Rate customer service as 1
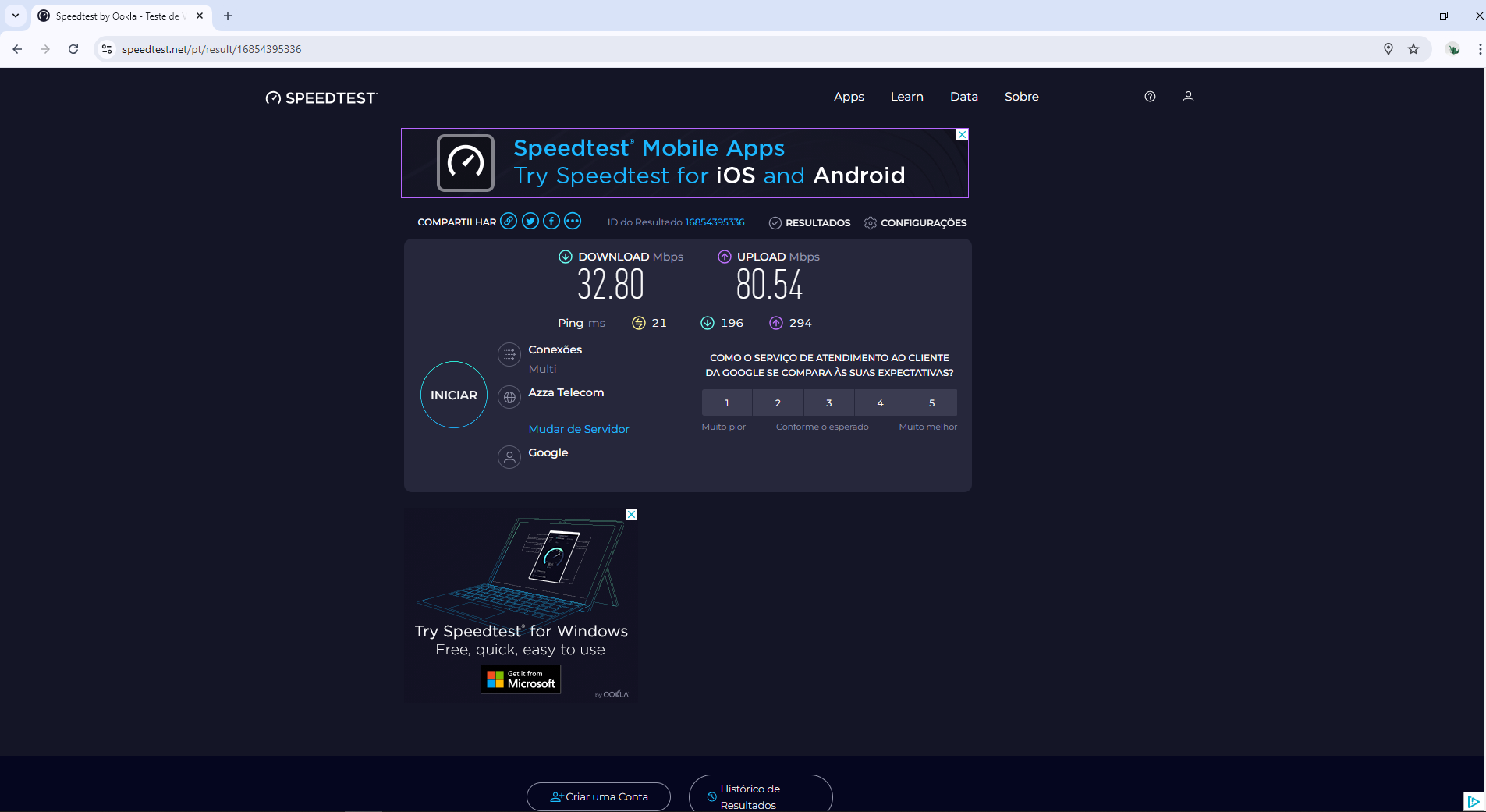1486x812 pixels. pyautogui.click(x=727, y=403)
